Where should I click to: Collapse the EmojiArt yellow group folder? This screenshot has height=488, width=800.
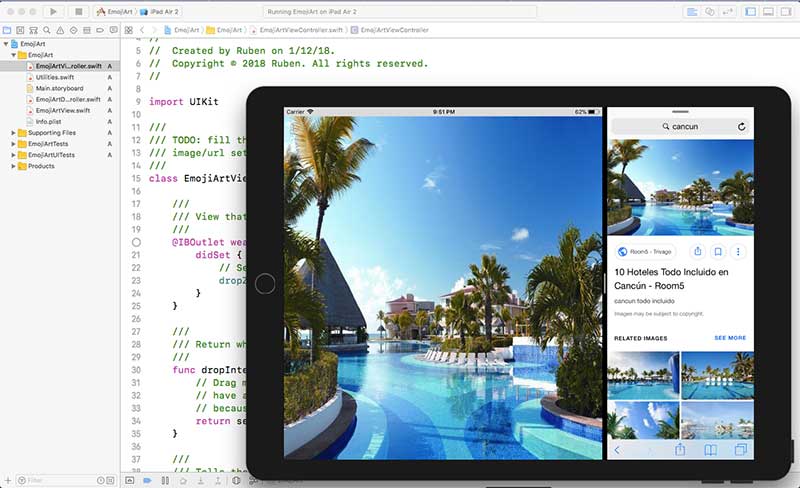(x=13, y=55)
